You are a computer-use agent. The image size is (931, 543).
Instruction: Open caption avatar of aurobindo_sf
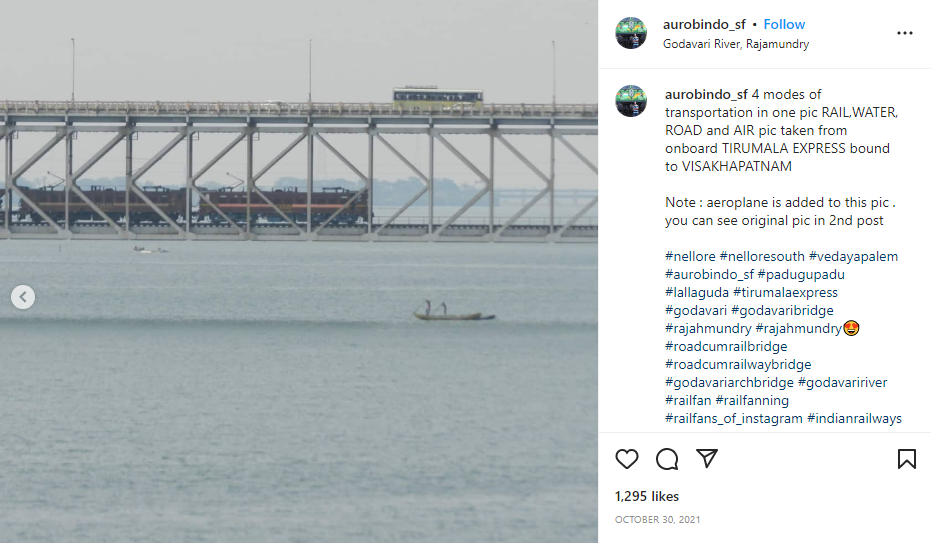pyautogui.click(x=631, y=101)
